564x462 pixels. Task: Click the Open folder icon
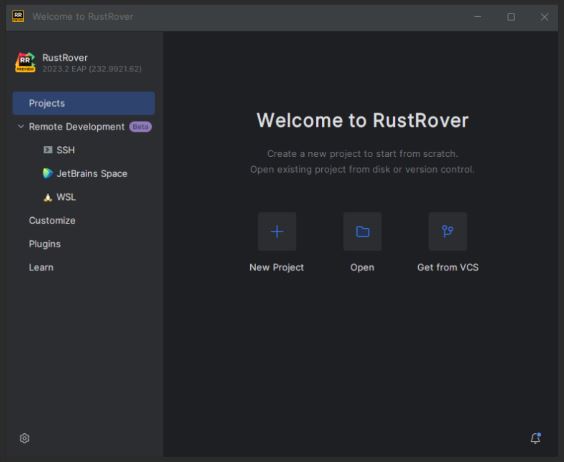[362, 231]
